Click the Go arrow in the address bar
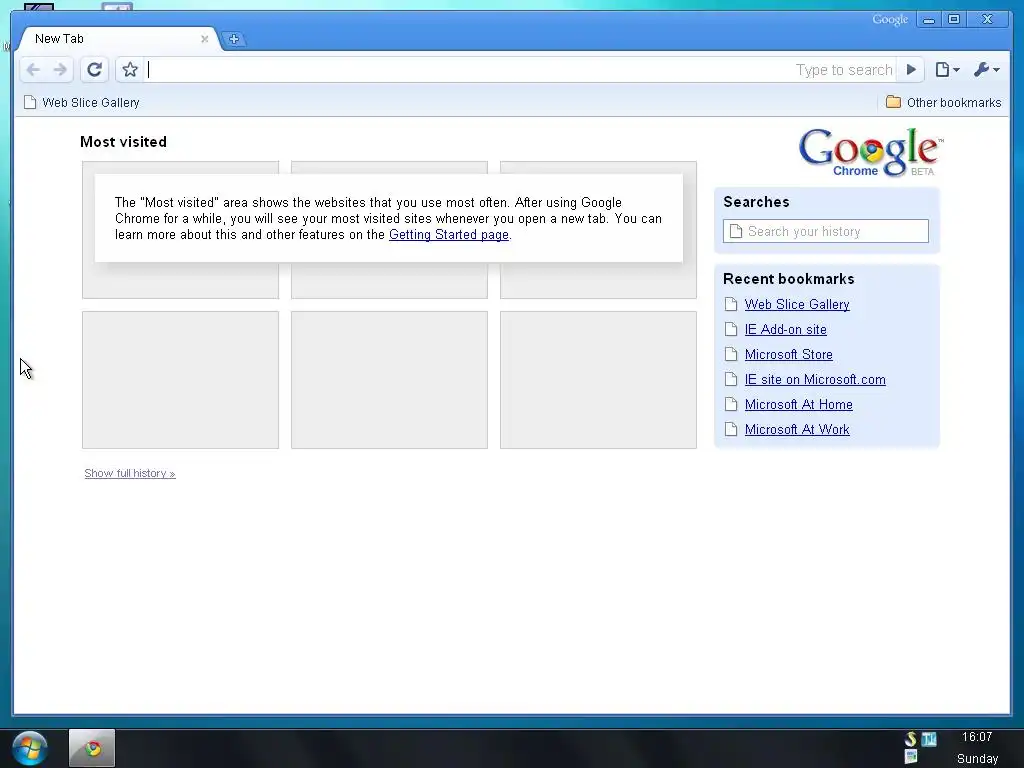Screen dimensions: 1024x768 click(911, 70)
